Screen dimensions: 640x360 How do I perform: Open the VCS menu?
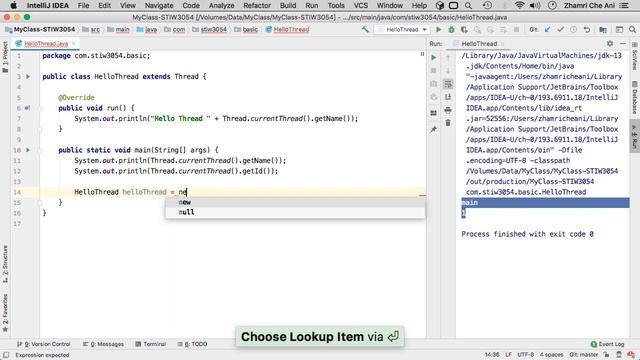360,5
